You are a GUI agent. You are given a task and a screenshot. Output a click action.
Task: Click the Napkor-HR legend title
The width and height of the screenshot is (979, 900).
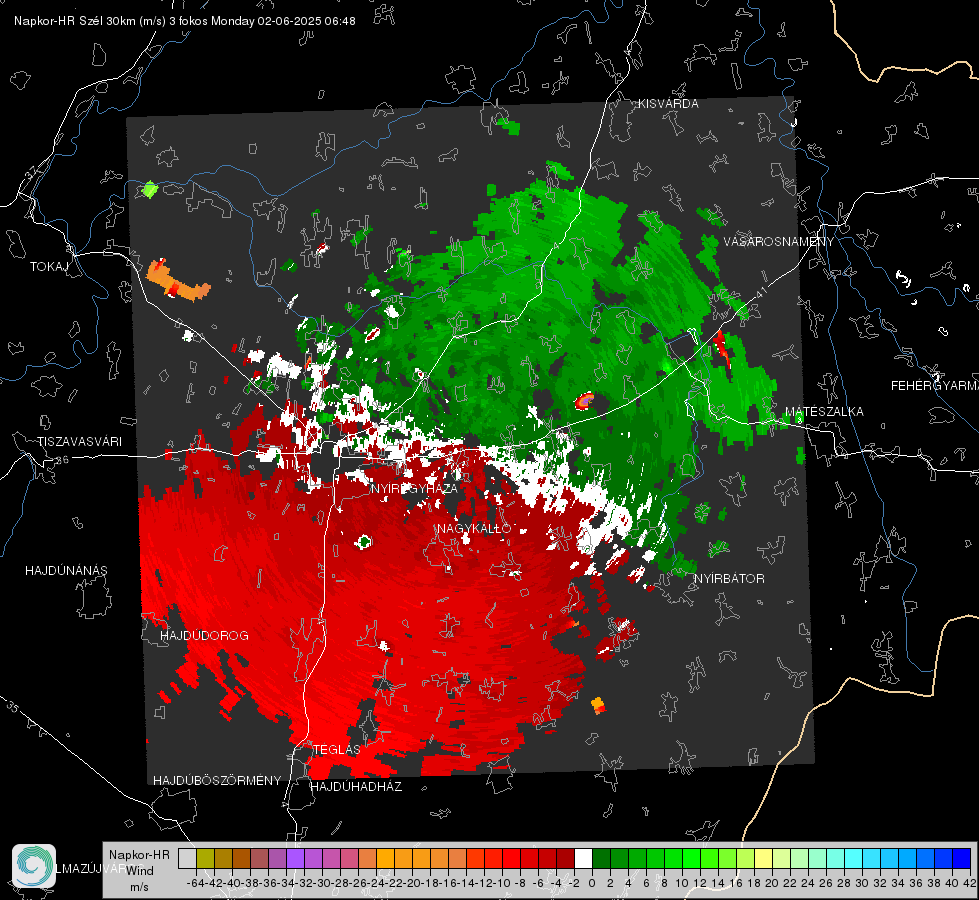point(139,855)
